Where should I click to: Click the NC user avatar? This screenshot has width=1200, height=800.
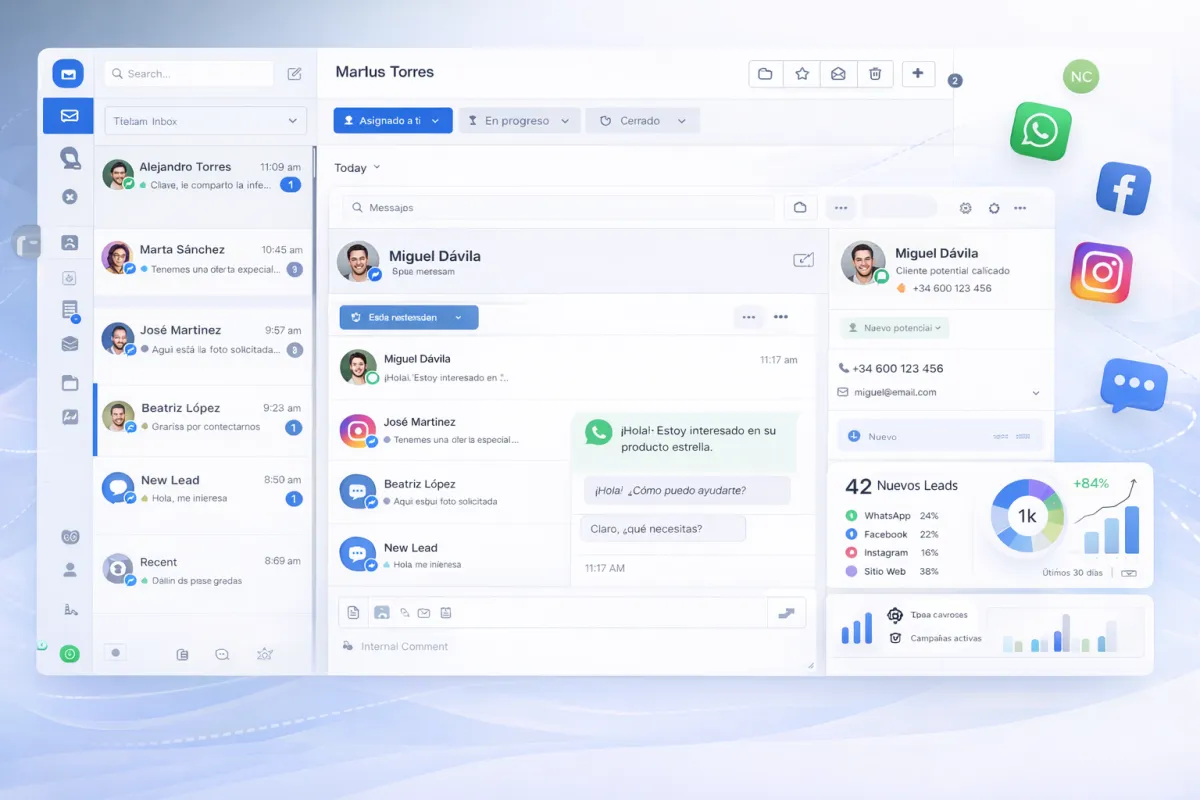pos(1081,76)
